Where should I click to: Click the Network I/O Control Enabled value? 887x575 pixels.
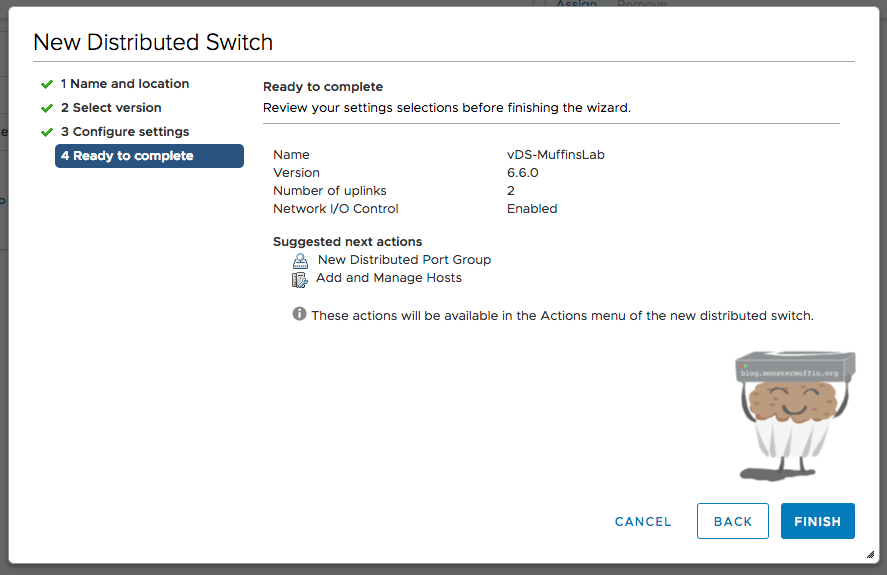(532, 209)
